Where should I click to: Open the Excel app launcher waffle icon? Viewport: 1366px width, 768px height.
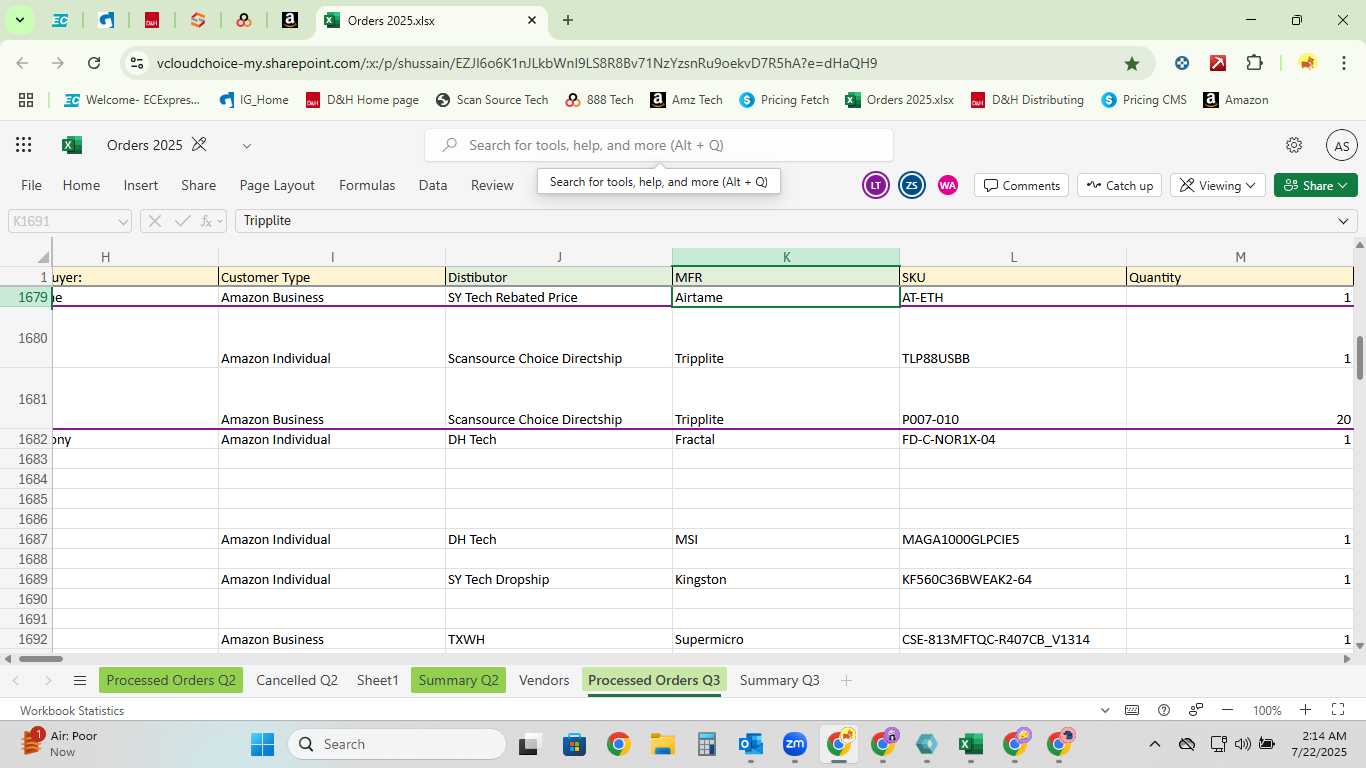click(23, 145)
